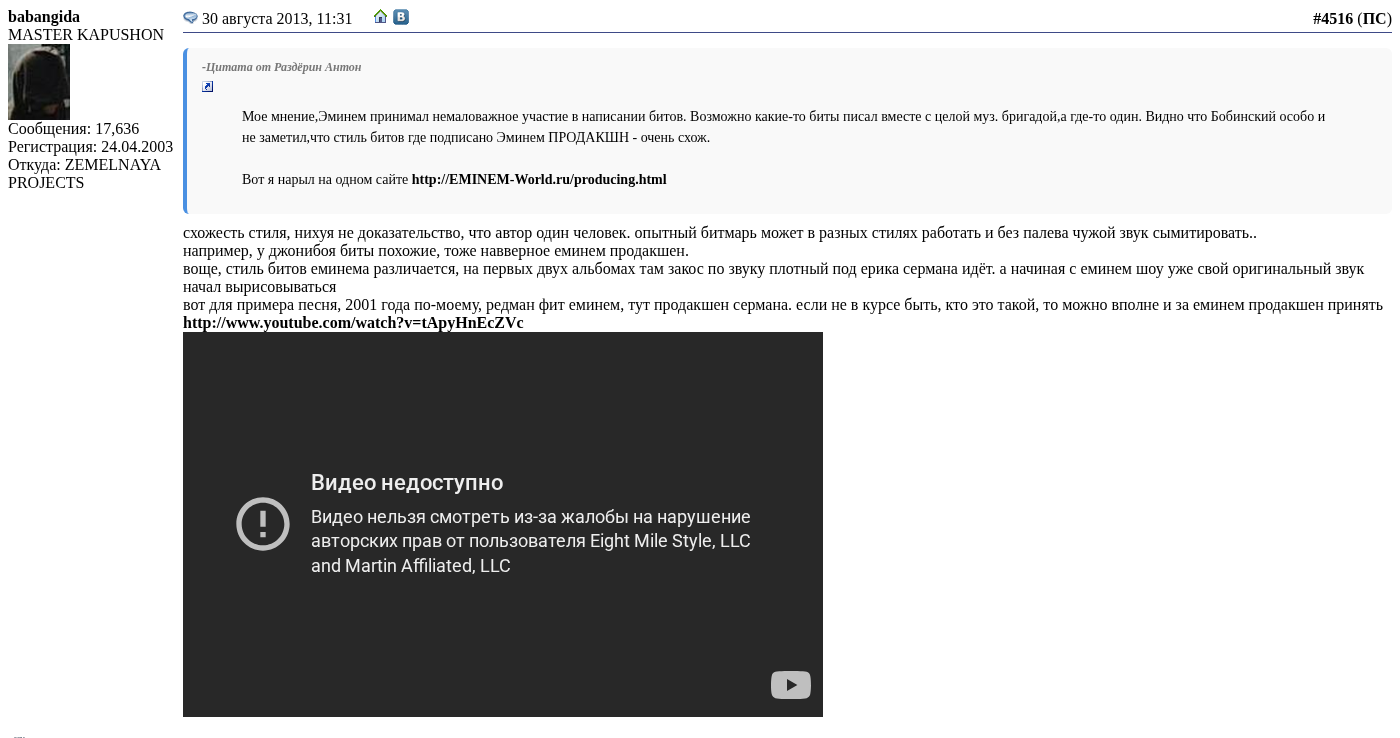The width and height of the screenshot is (1400, 738).
Task: Open babangida's avatar image
Action: point(39,82)
